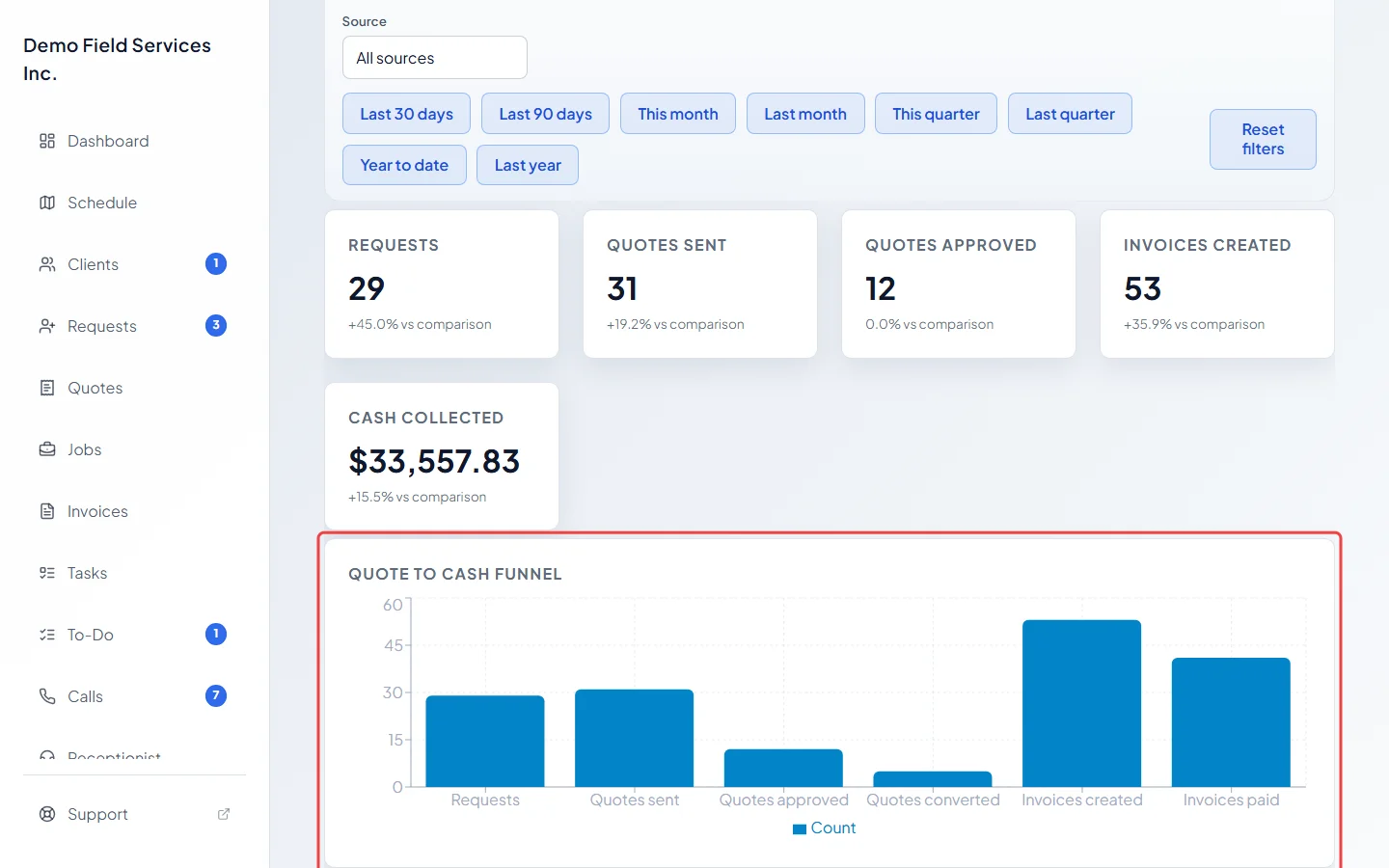Select This quarter date range
1389x868 pixels.
pos(936,114)
